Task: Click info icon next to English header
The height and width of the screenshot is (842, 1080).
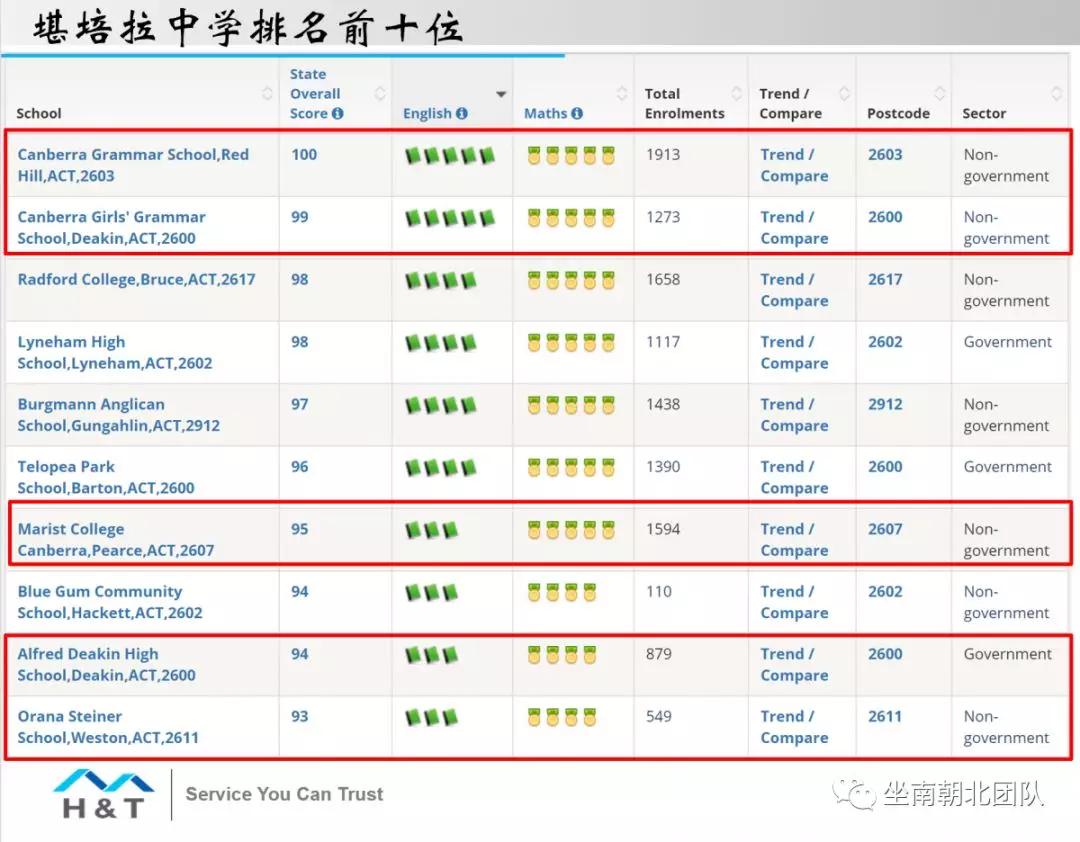Action: 461,114
